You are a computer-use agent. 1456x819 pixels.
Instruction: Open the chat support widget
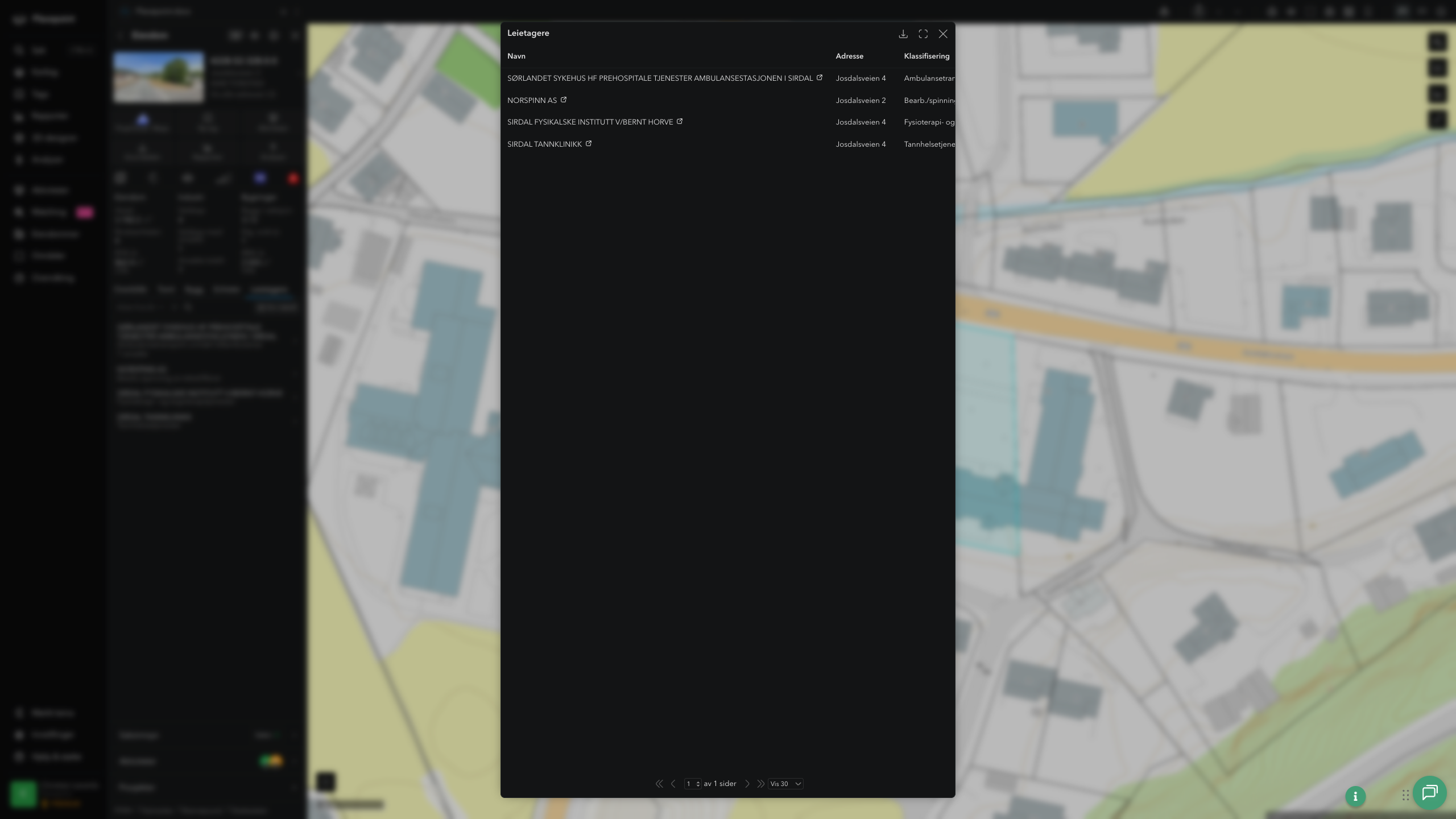[x=1430, y=793]
